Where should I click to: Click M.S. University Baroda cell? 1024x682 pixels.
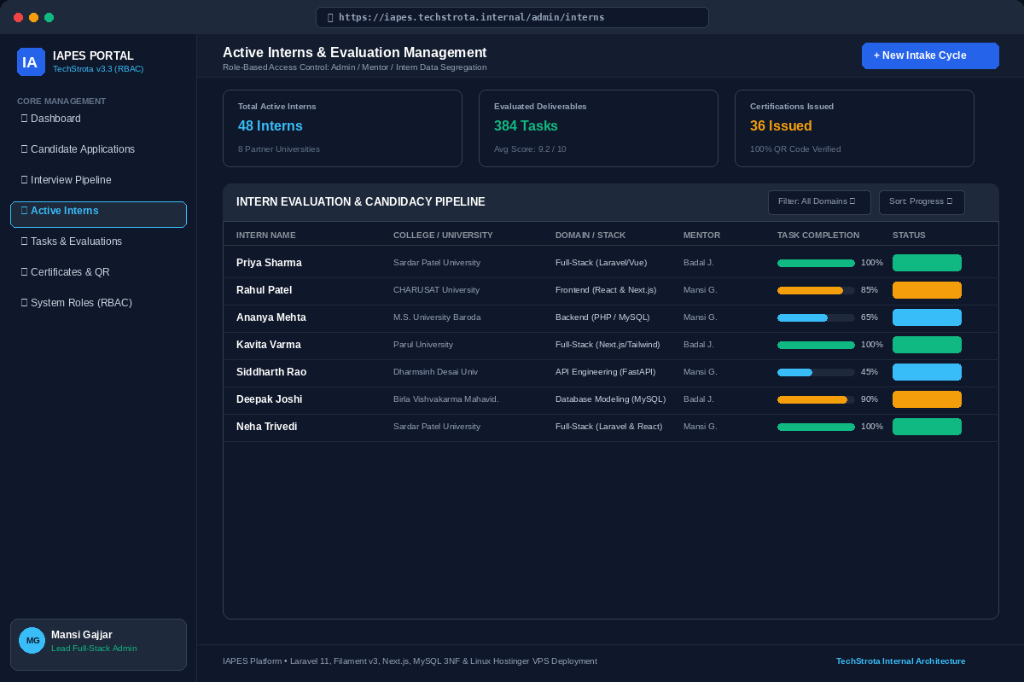(x=437, y=317)
